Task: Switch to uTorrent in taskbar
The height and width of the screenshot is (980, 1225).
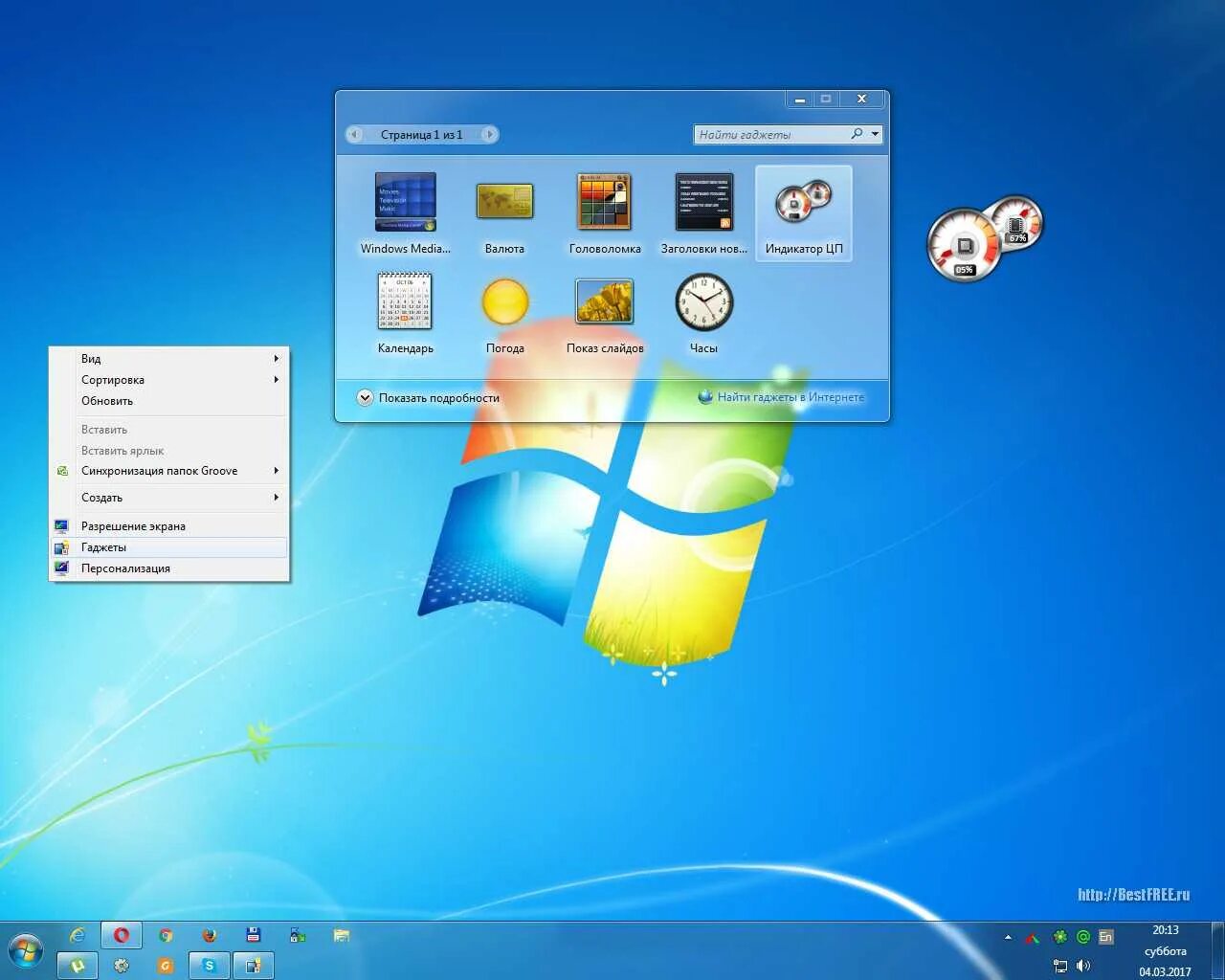Action: pos(78,966)
